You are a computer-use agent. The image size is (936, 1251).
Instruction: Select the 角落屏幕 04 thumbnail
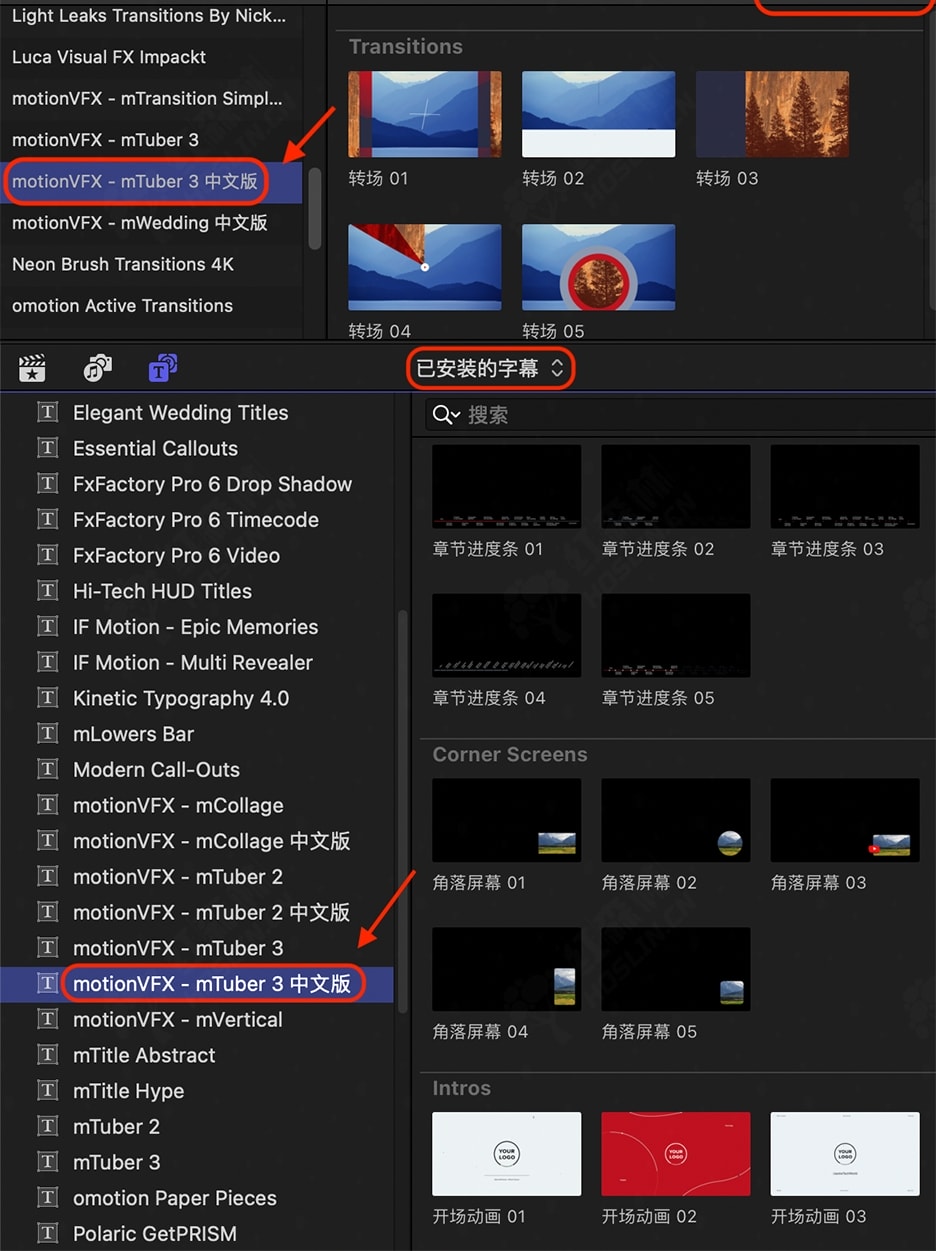point(507,970)
